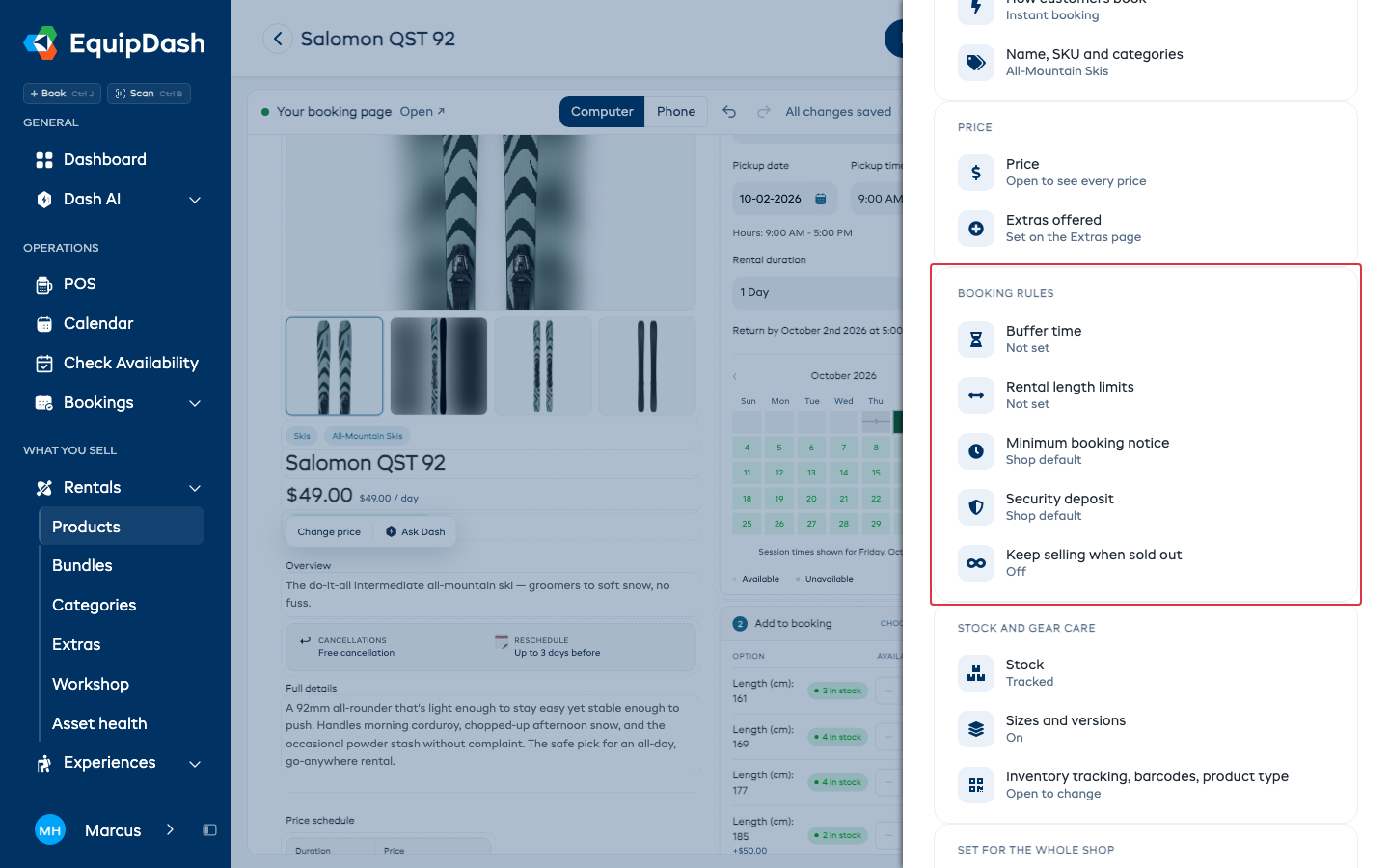
Task: Pick October 14 in the calendar
Action: coord(844,473)
